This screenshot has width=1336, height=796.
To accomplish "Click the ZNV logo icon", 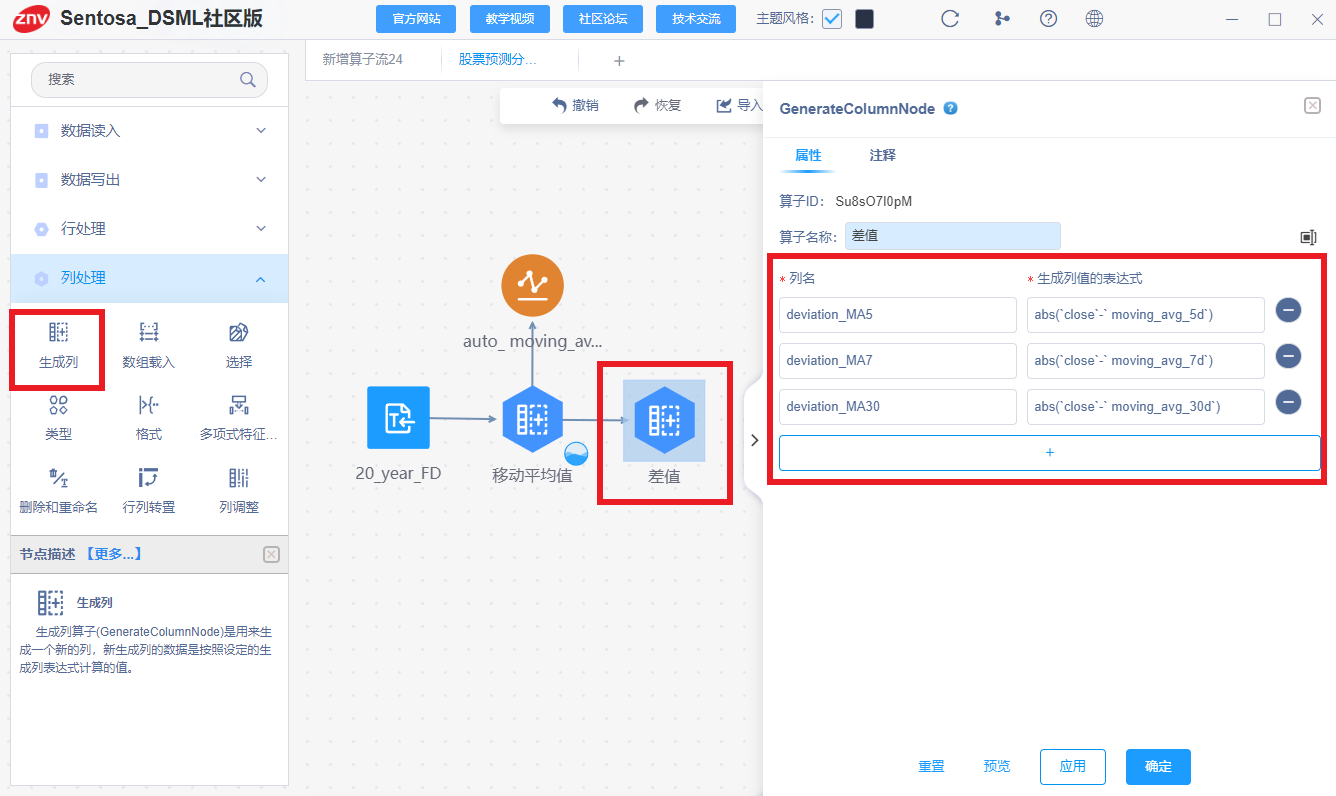I will click(31, 19).
